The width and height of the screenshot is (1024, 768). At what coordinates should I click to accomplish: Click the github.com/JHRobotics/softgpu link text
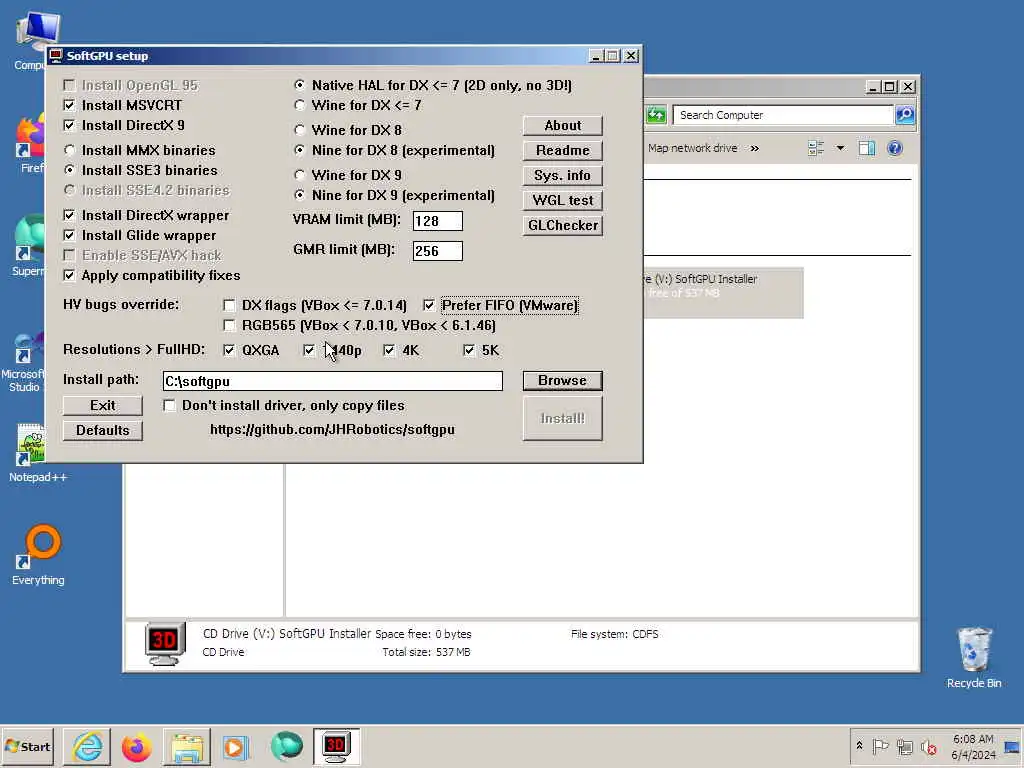tap(332, 430)
